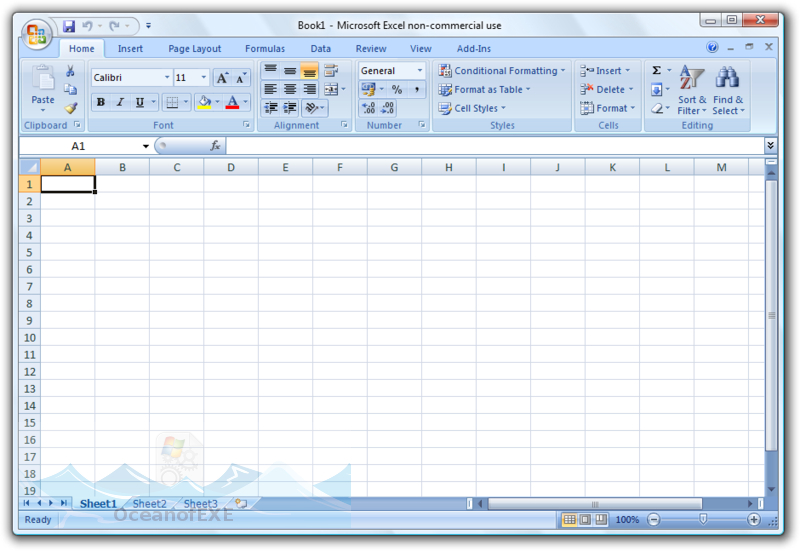This screenshot has height=551, width=800.
Task: Apply Comma Style number format
Action: tap(417, 90)
